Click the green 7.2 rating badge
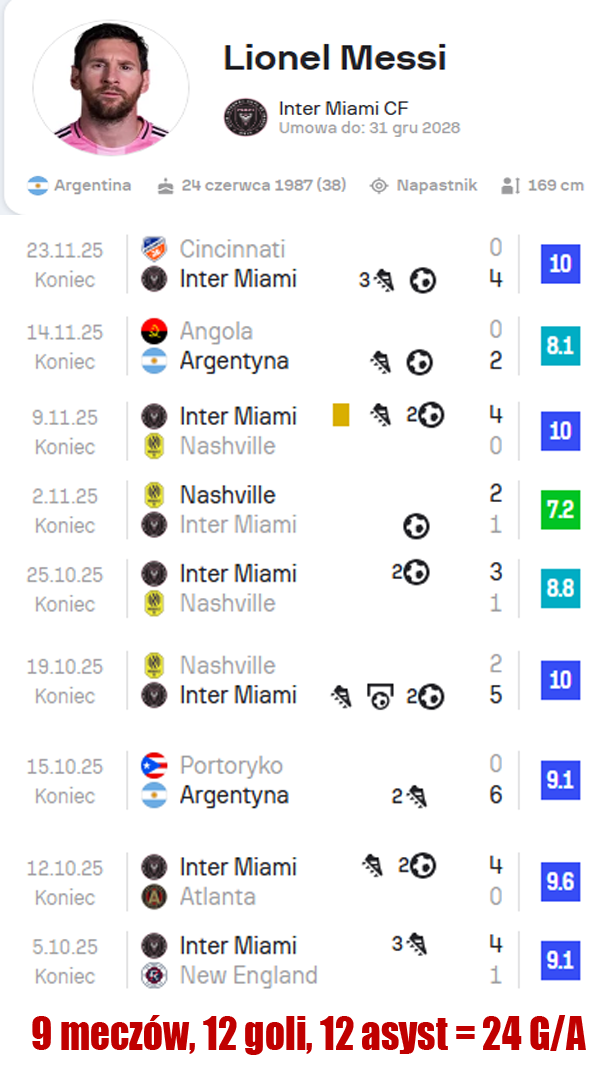Viewport: 601px width, 1077px height. click(x=560, y=510)
